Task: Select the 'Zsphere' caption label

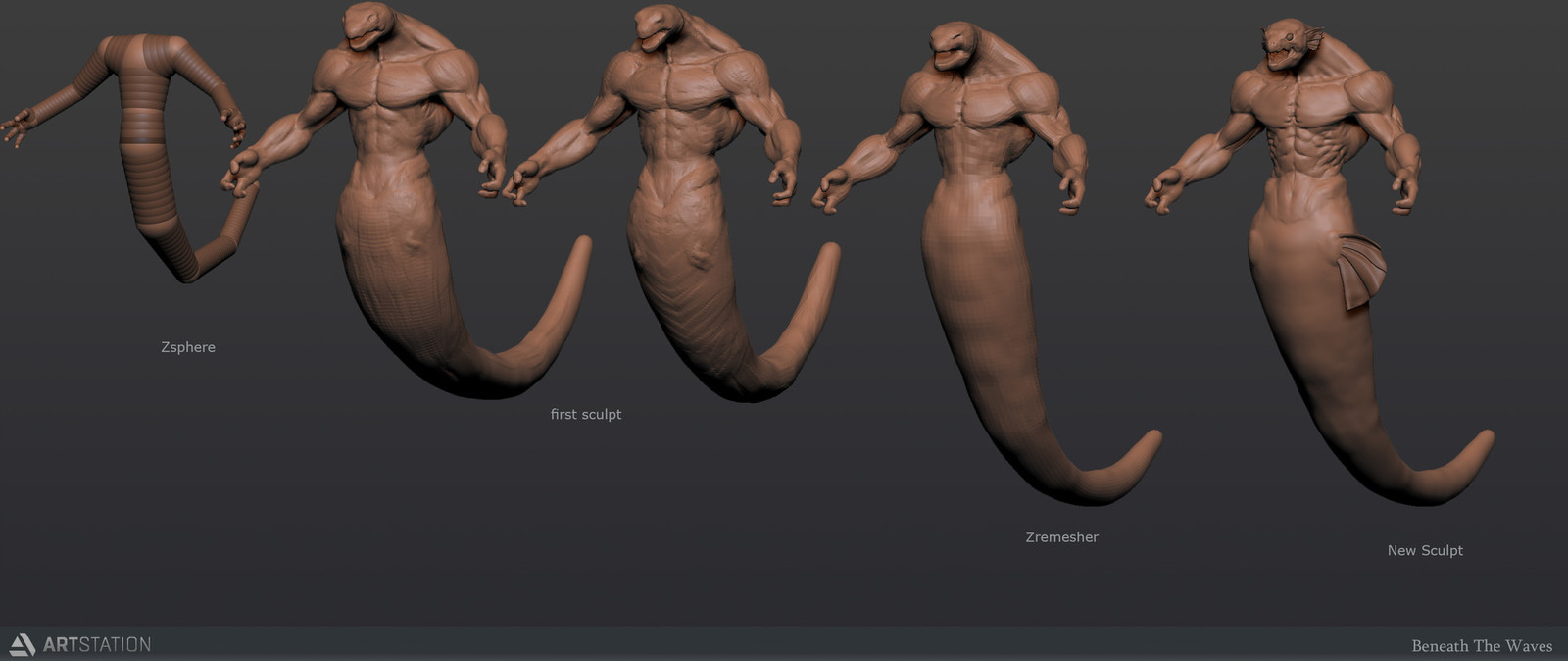Action: (188, 347)
